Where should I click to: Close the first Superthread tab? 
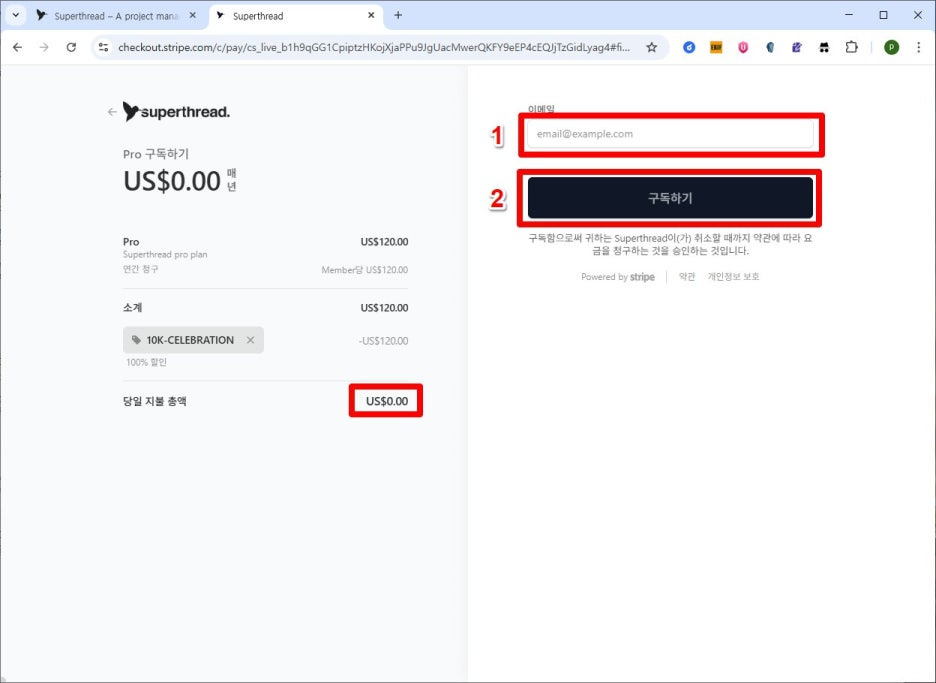coord(192,16)
